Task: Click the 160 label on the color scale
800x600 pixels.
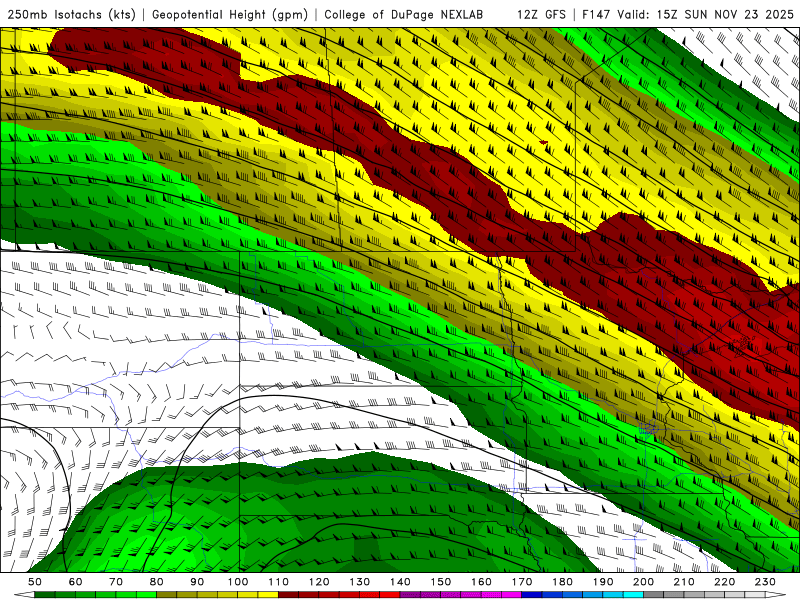Action: pos(481,582)
